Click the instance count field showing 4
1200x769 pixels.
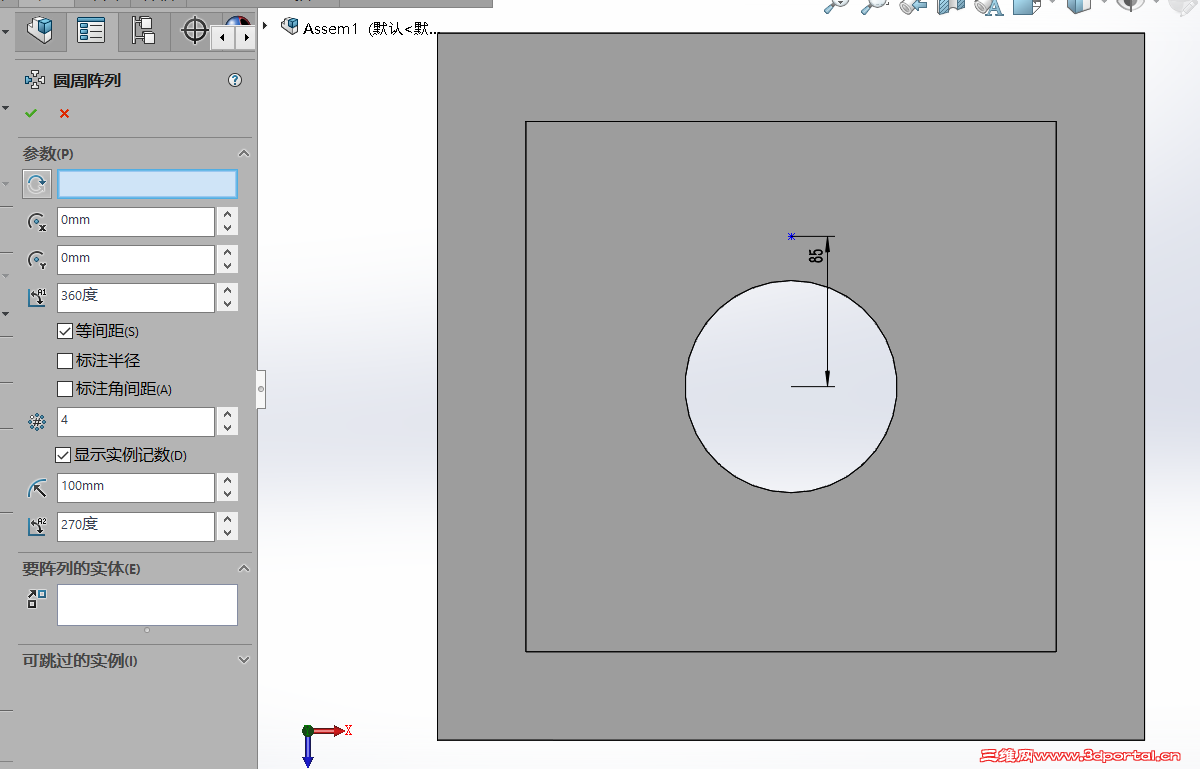click(x=136, y=422)
